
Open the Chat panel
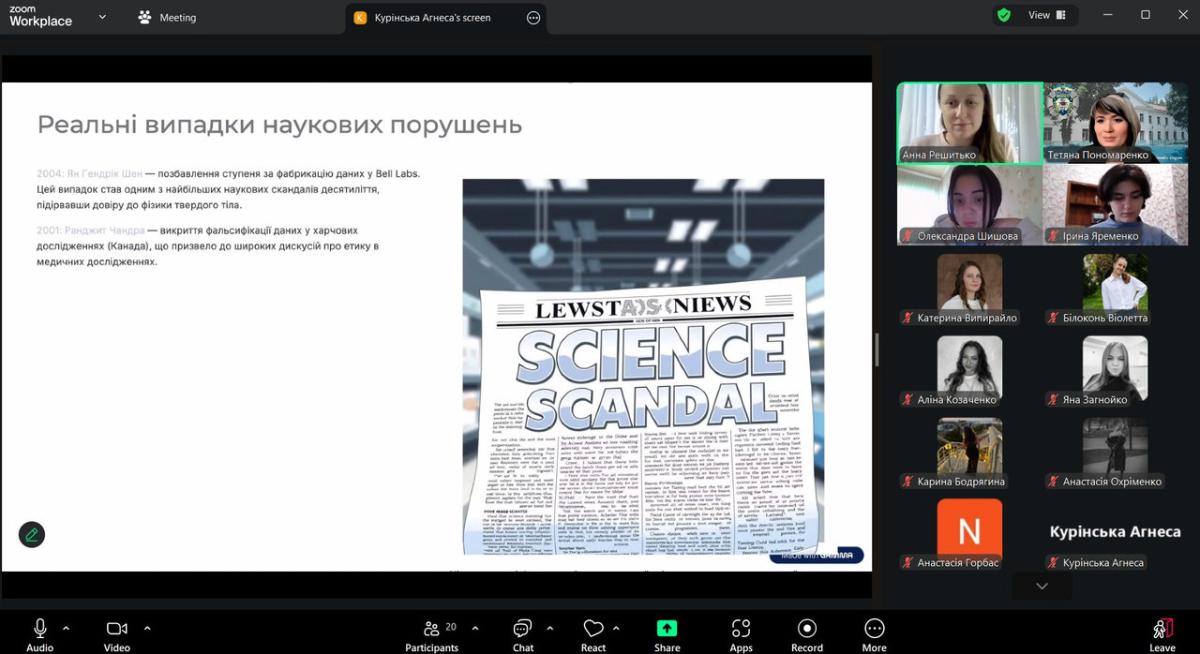coord(523,634)
